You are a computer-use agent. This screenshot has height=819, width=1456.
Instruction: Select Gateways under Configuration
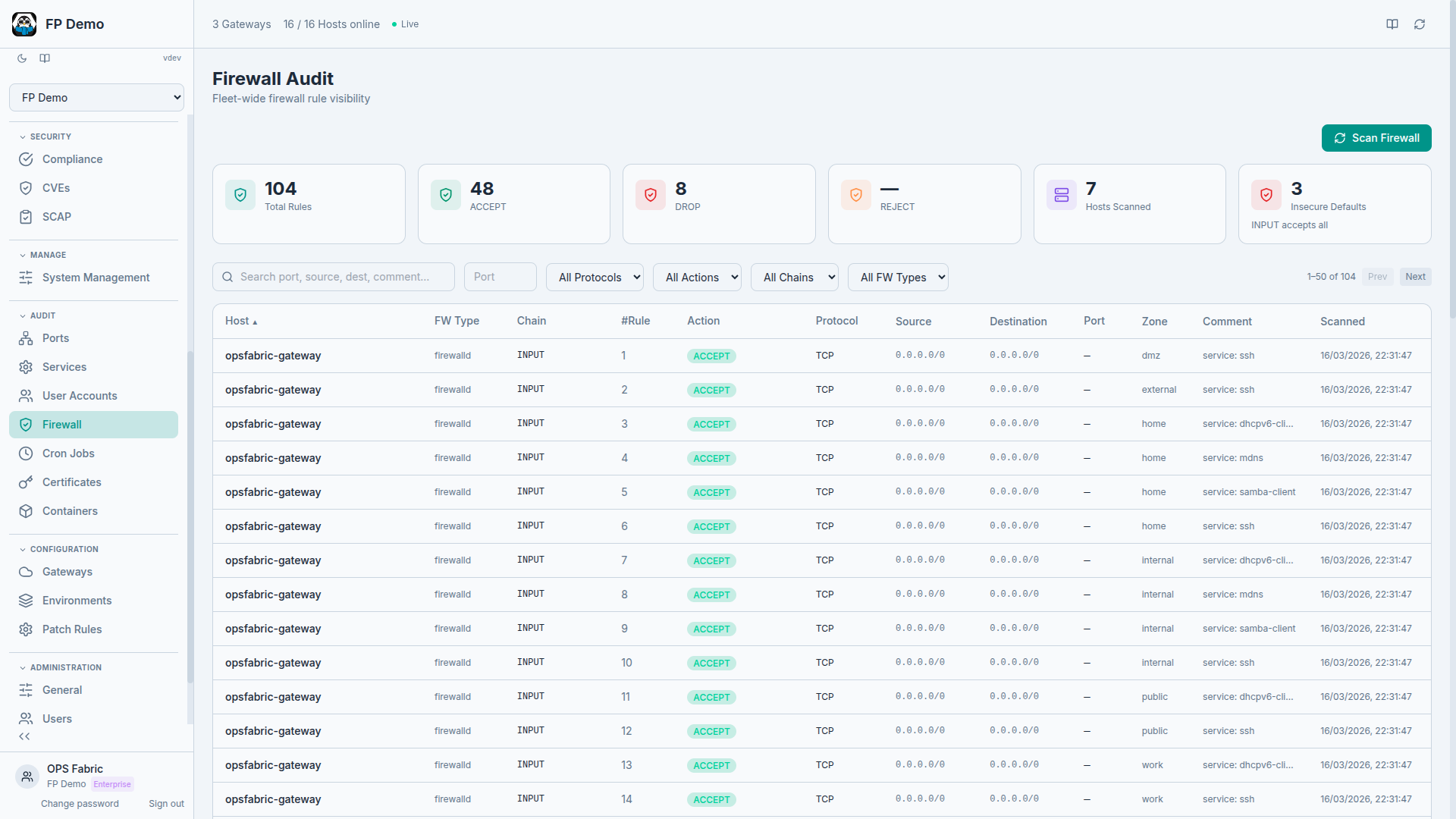[67, 571]
